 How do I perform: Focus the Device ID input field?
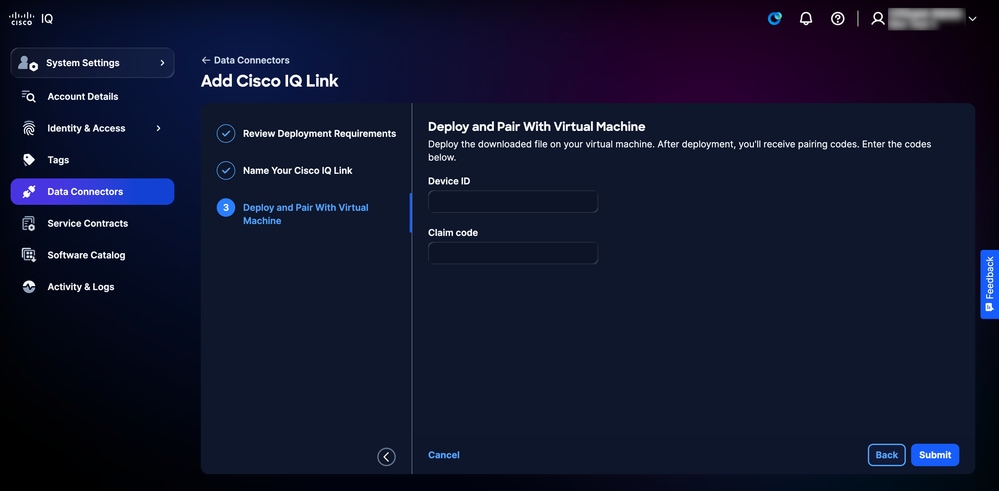point(513,202)
